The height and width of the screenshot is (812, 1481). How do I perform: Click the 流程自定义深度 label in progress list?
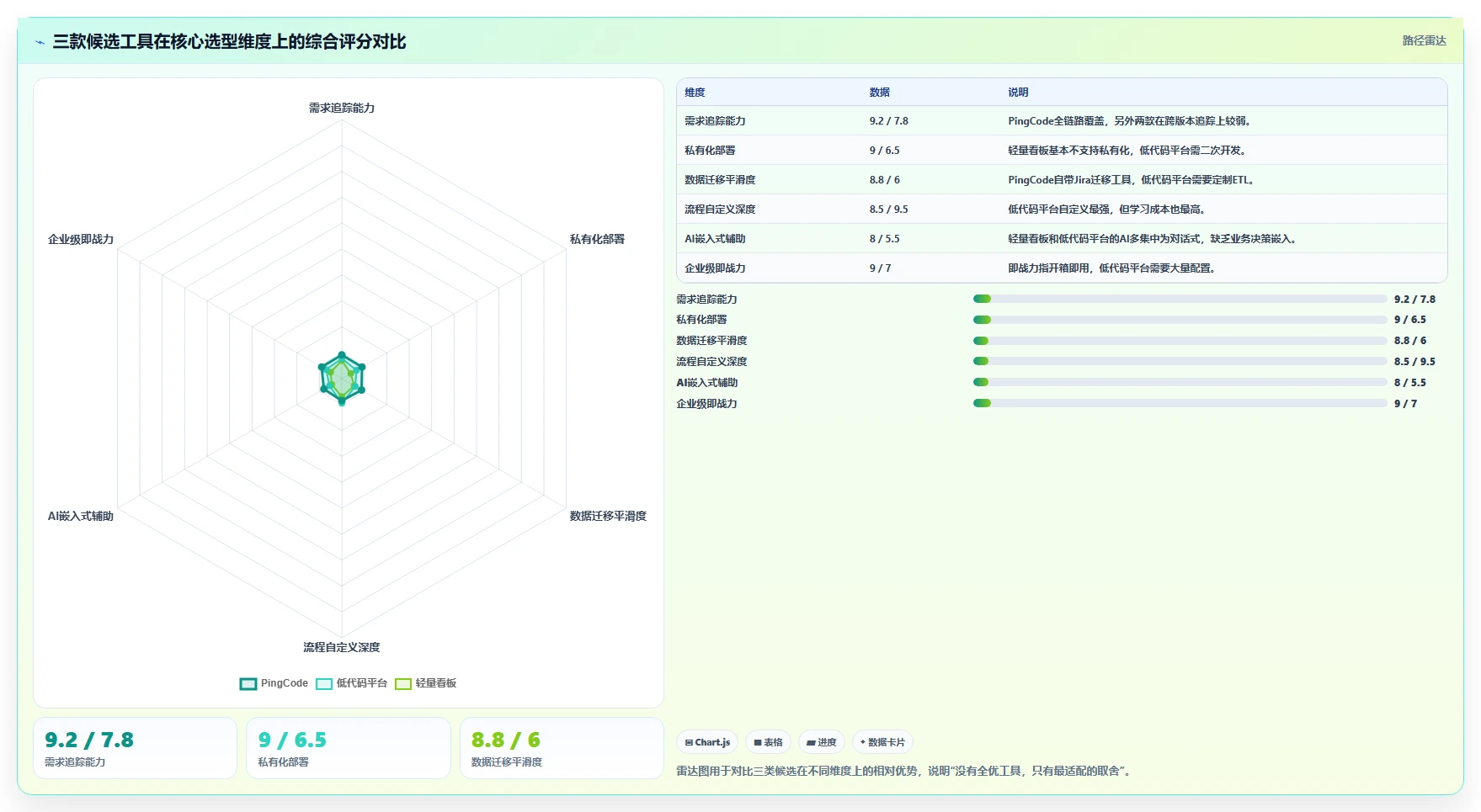click(x=711, y=362)
